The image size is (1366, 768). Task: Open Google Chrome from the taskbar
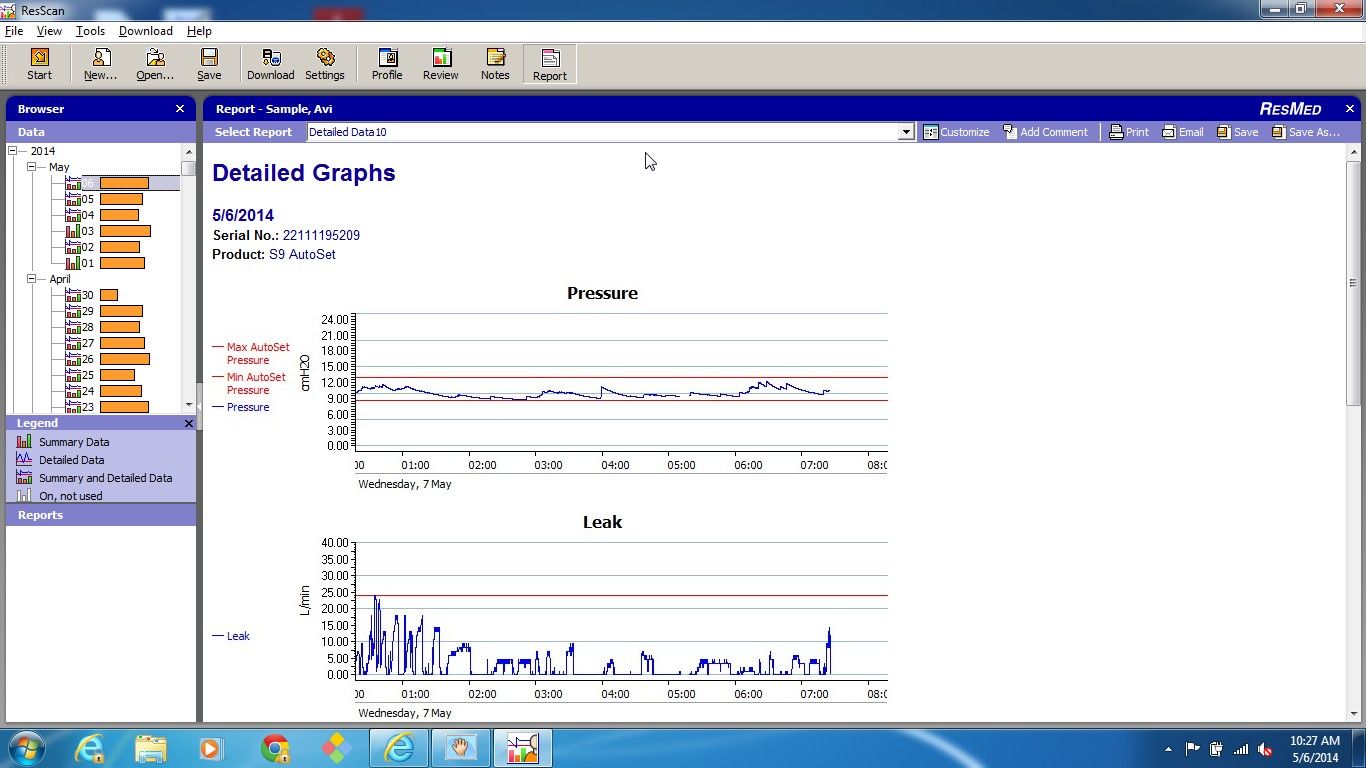(x=275, y=748)
